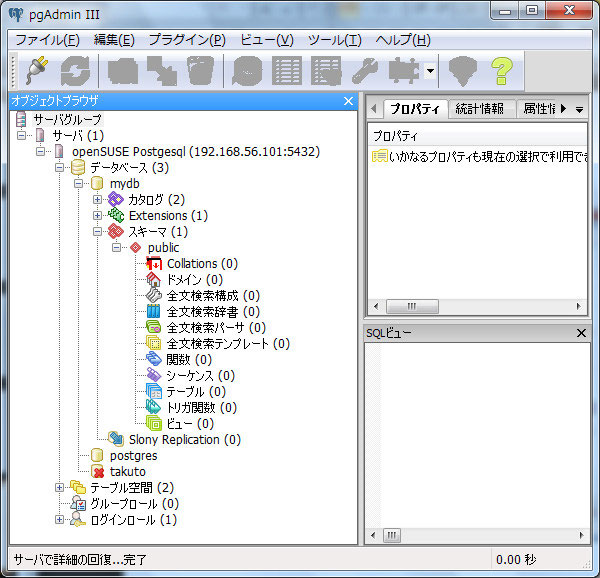The height and width of the screenshot is (578, 600).
Task: Select the public schema label
Action: pyautogui.click(x=163, y=248)
